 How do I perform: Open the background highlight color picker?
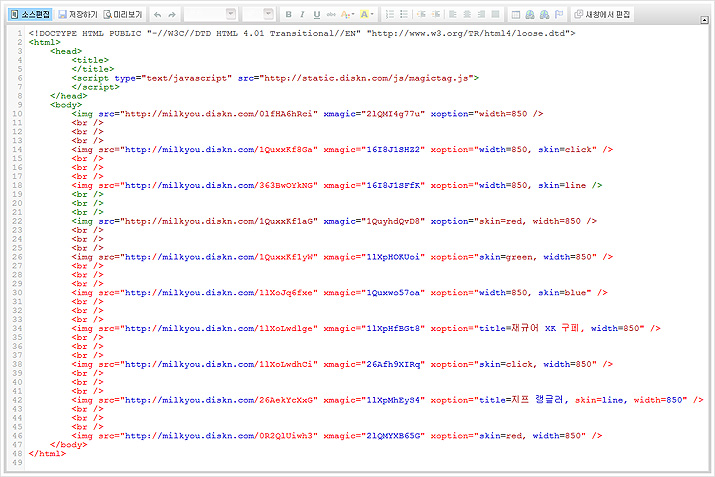367,15
